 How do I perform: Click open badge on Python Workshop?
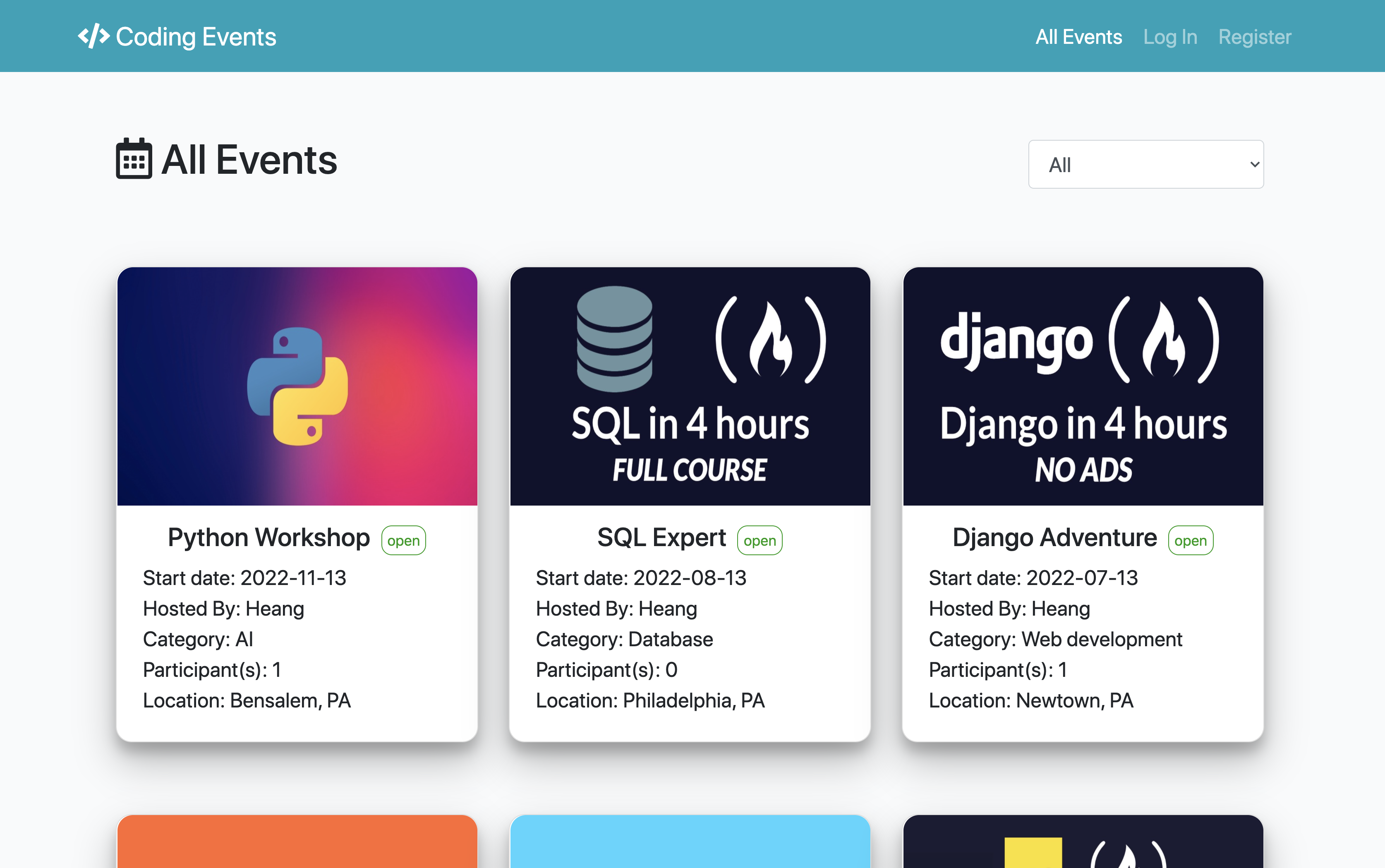pos(403,540)
